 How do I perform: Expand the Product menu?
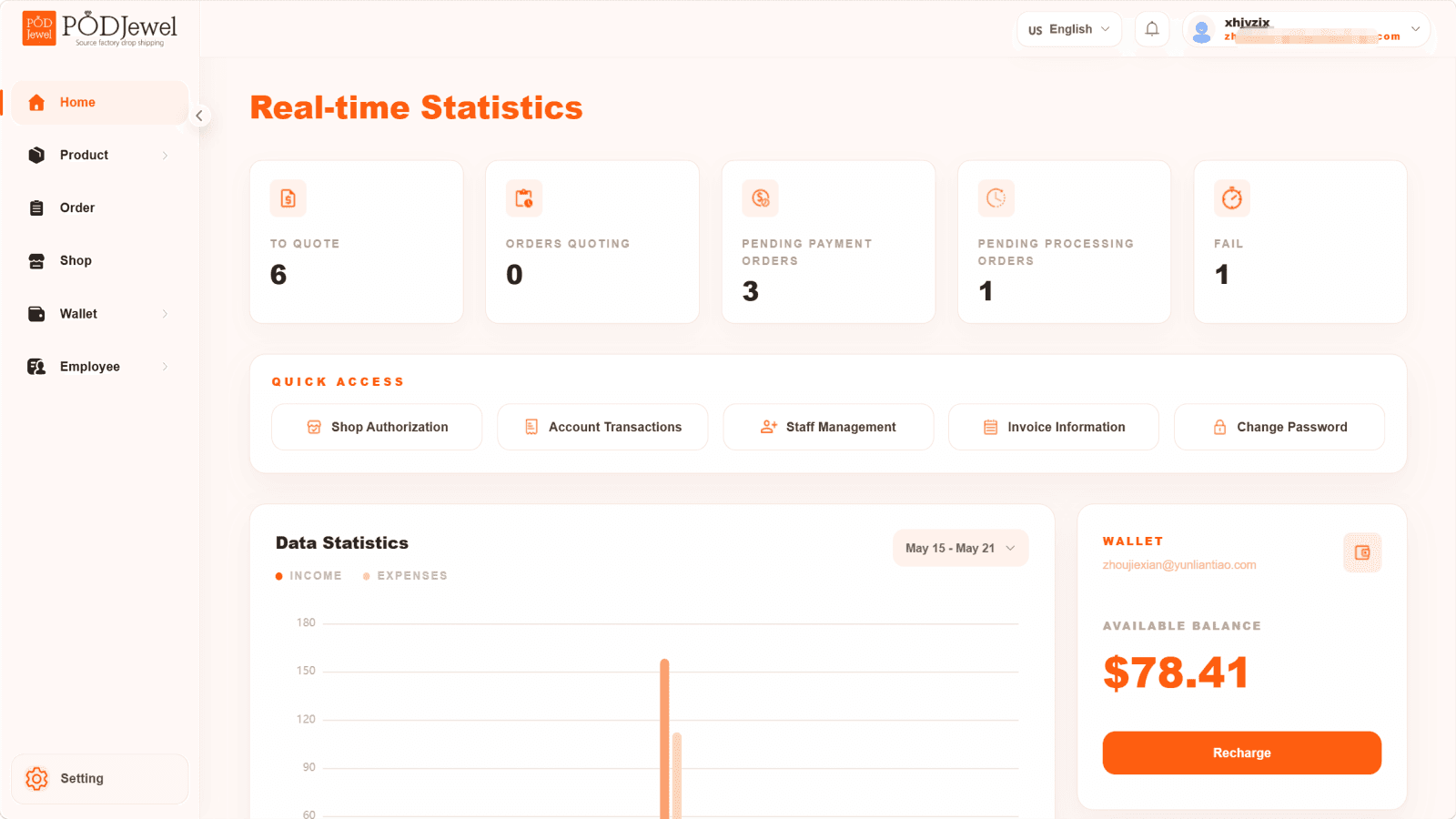click(98, 155)
